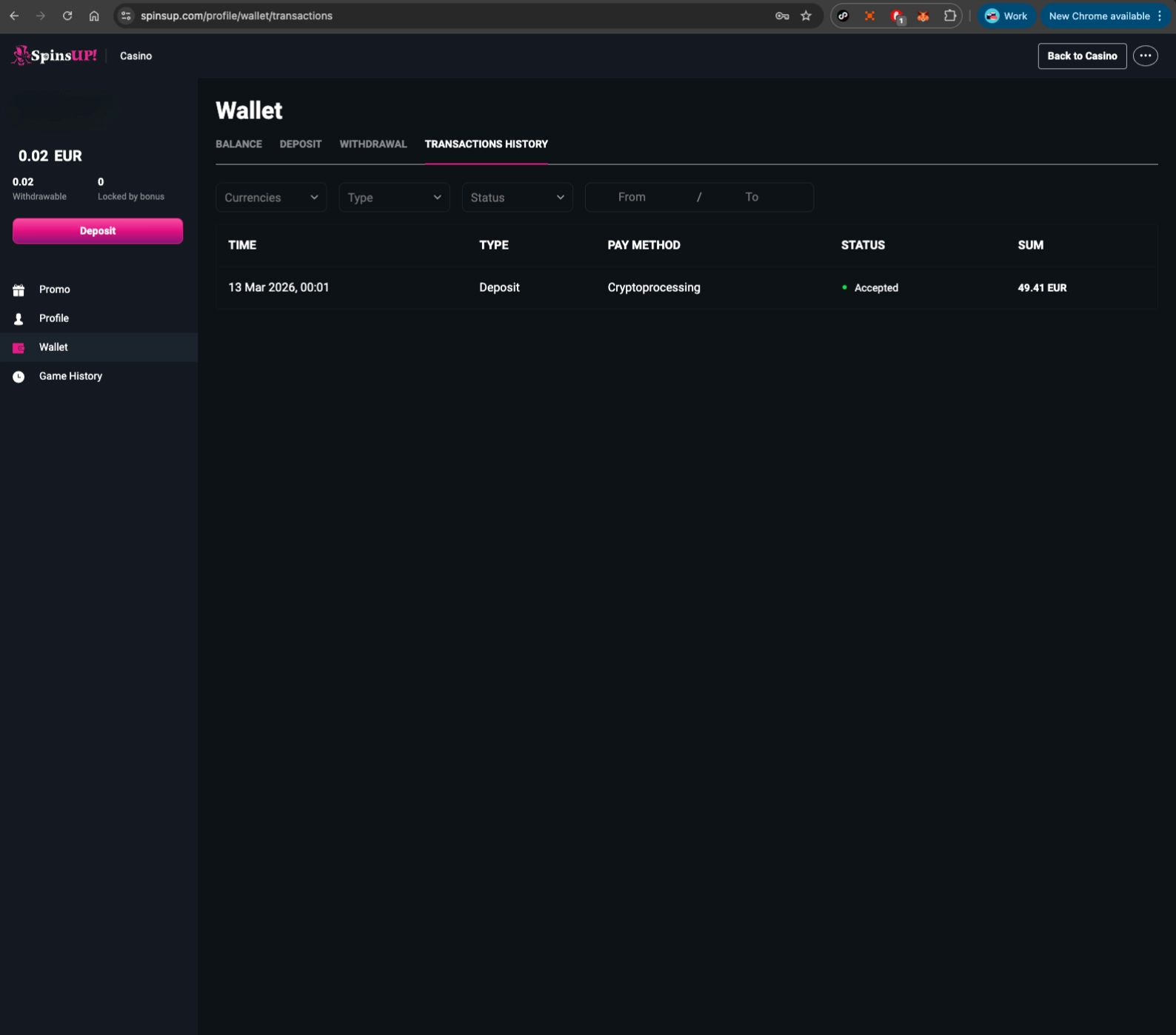The image size is (1176, 1035).
Task: Click New Chrome available update button
Action: (x=1099, y=16)
